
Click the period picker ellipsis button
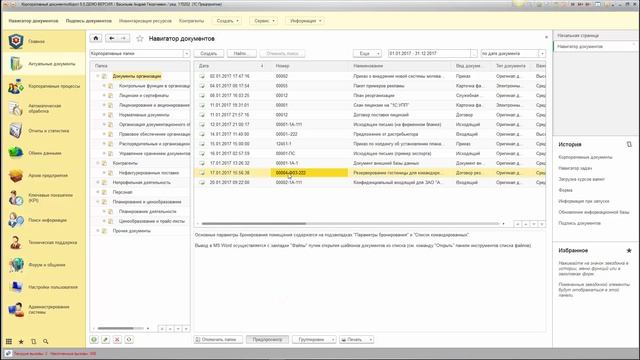473,53
